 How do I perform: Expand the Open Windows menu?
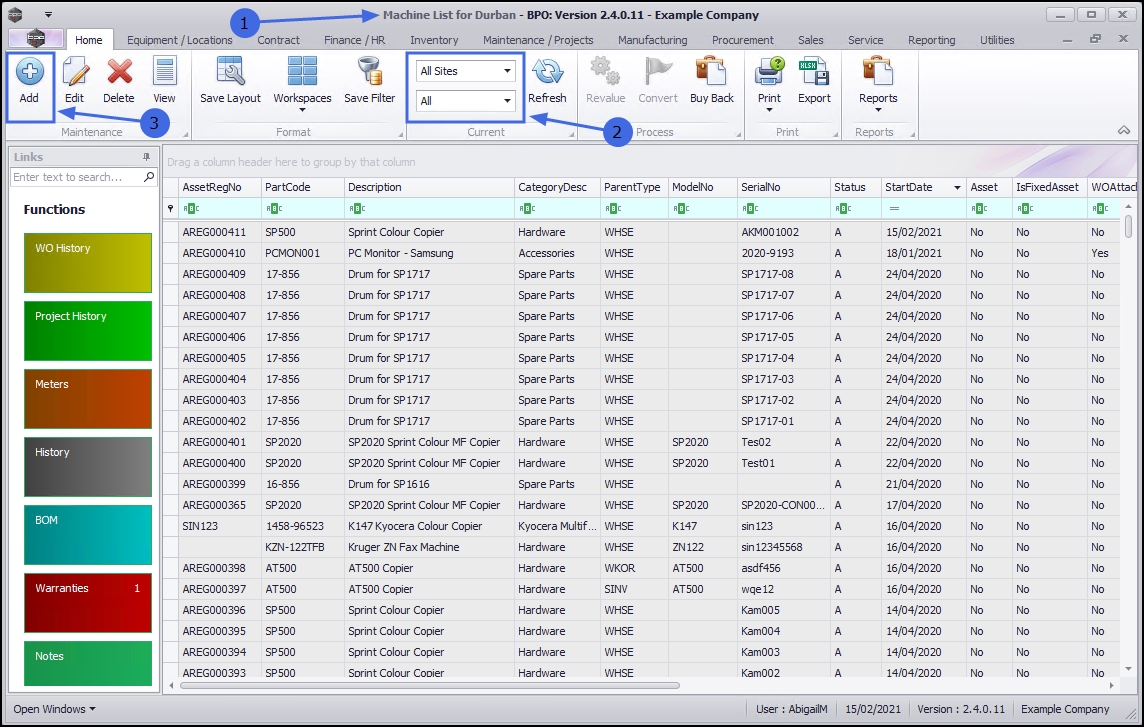tap(55, 709)
